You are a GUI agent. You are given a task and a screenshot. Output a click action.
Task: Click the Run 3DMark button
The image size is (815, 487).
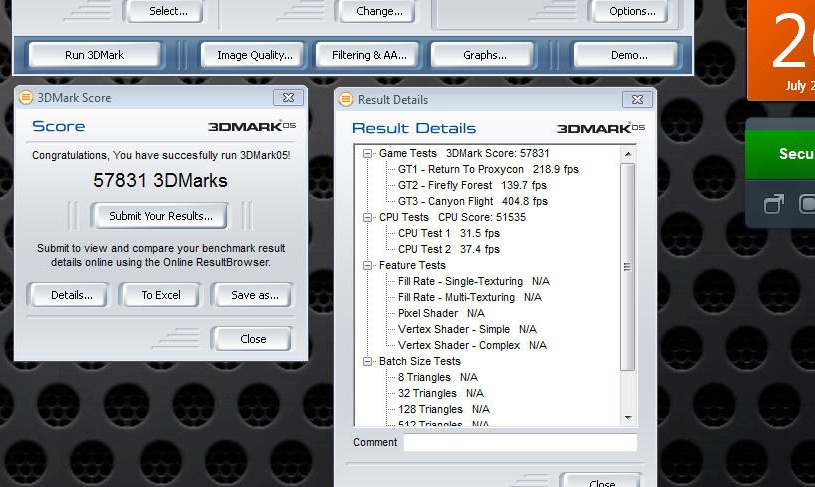coord(95,55)
